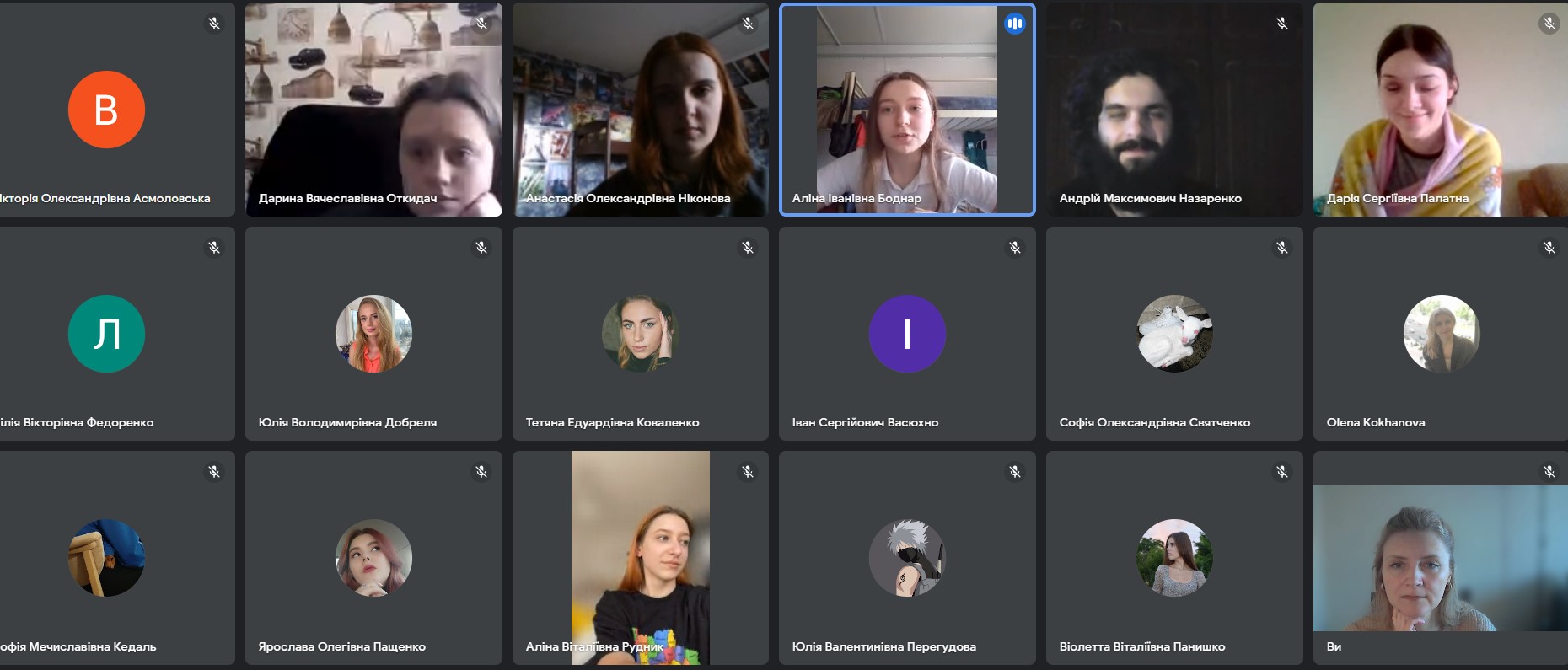Click the muted mic icon on Olena Kokhanova's tile
This screenshot has height=670, width=1568.
[x=1549, y=248]
